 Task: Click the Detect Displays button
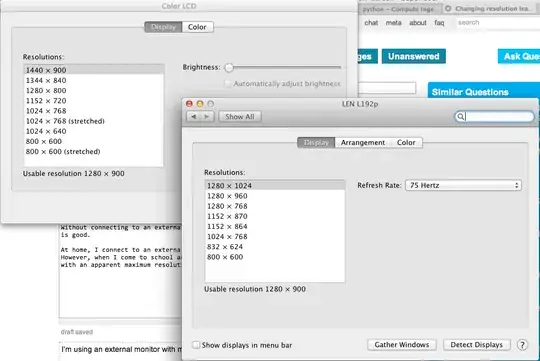coord(476,345)
